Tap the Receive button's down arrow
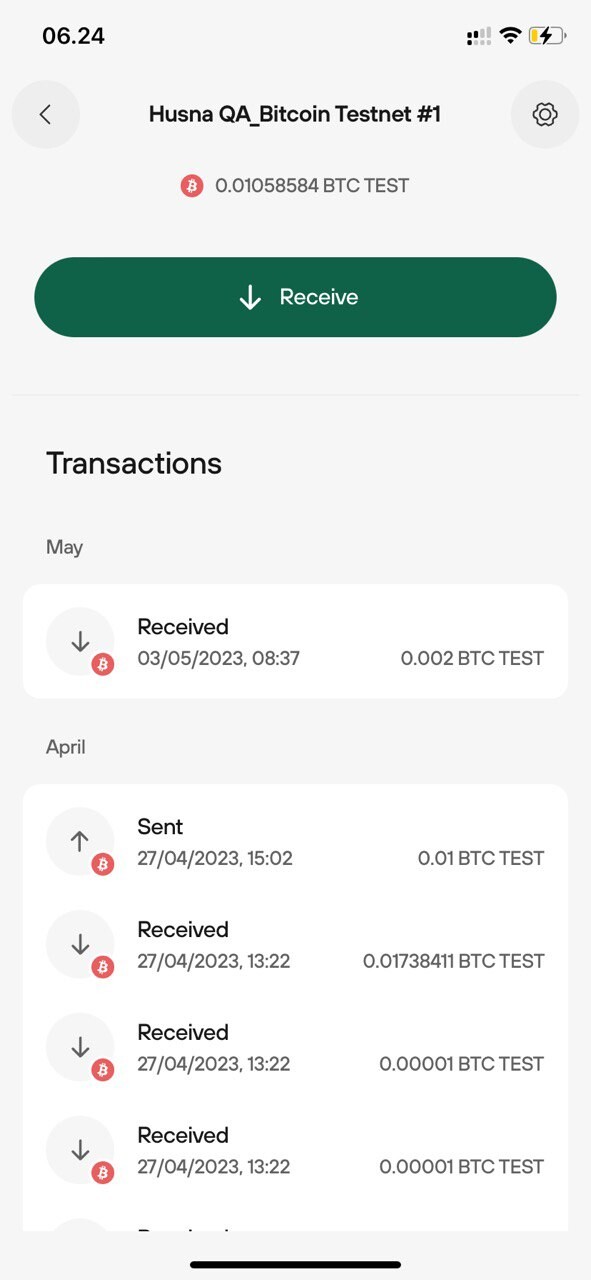Viewport: 591px width, 1280px height. pos(250,297)
